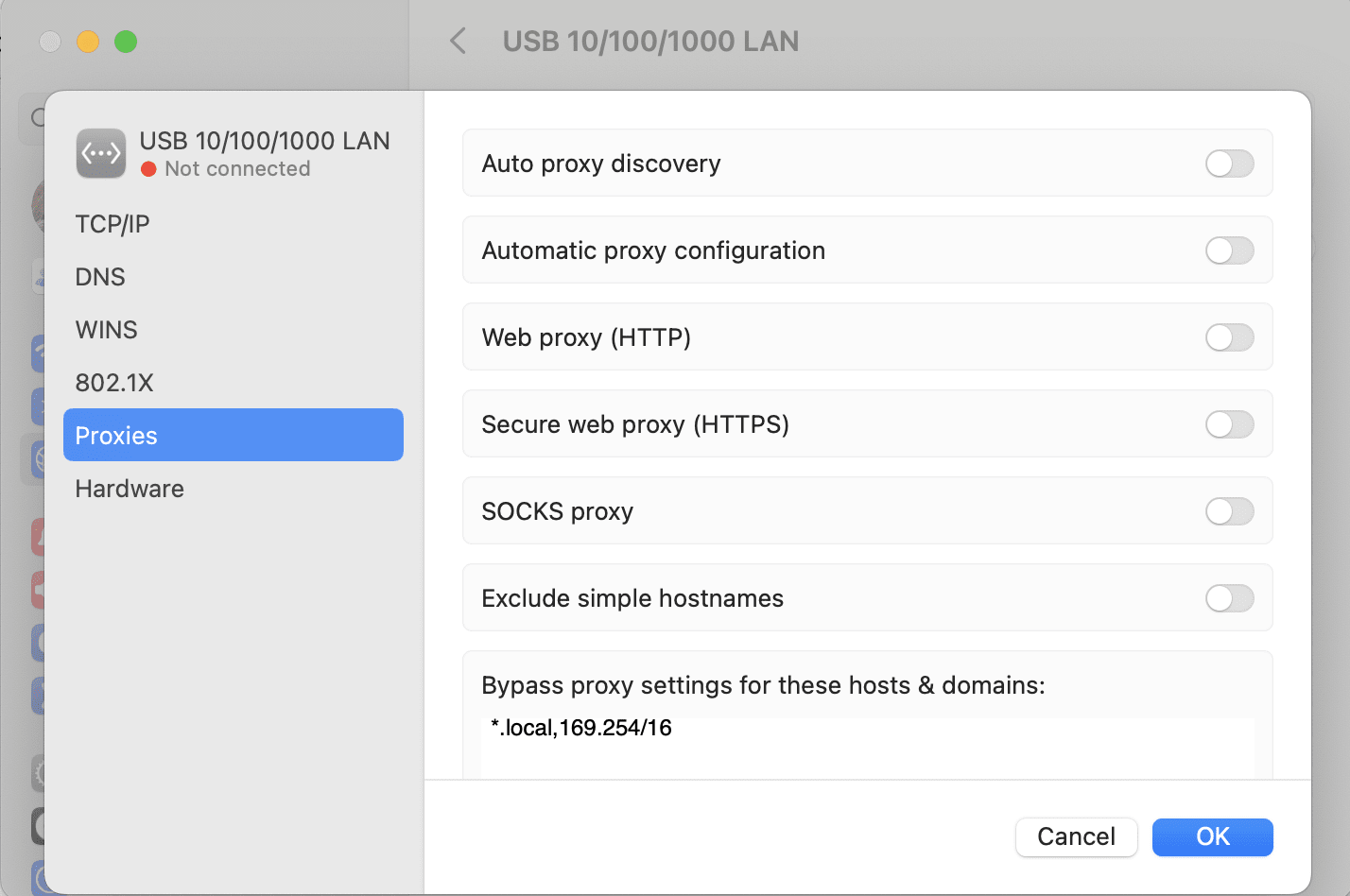Image resolution: width=1350 pixels, height=896 pixels.
Task: Switch to the TCP/IP section
Action: 112,223
